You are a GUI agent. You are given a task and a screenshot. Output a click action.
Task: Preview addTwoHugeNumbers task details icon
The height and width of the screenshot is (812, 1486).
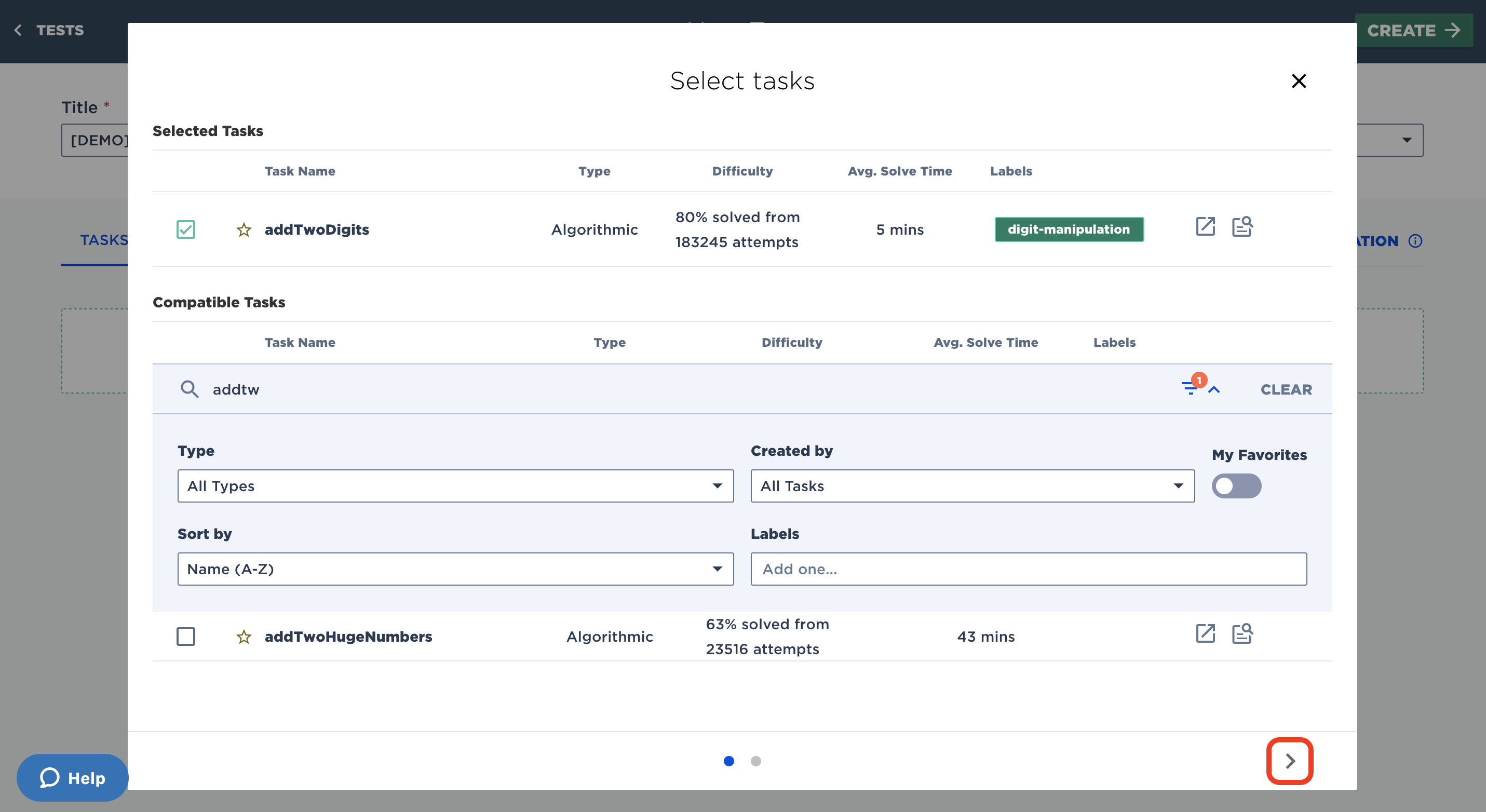pyautogui.click(x=1242, y=634)
